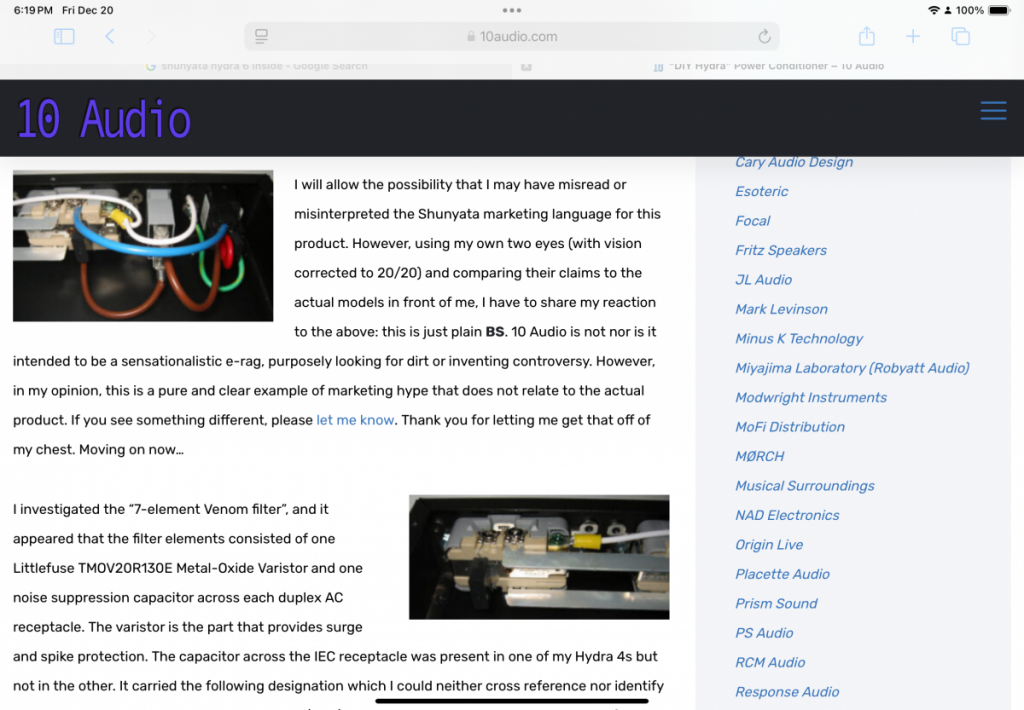
Task: Switch to the DIY Hydra Power Conditioner tab
Action: click(x=768, y=66)
